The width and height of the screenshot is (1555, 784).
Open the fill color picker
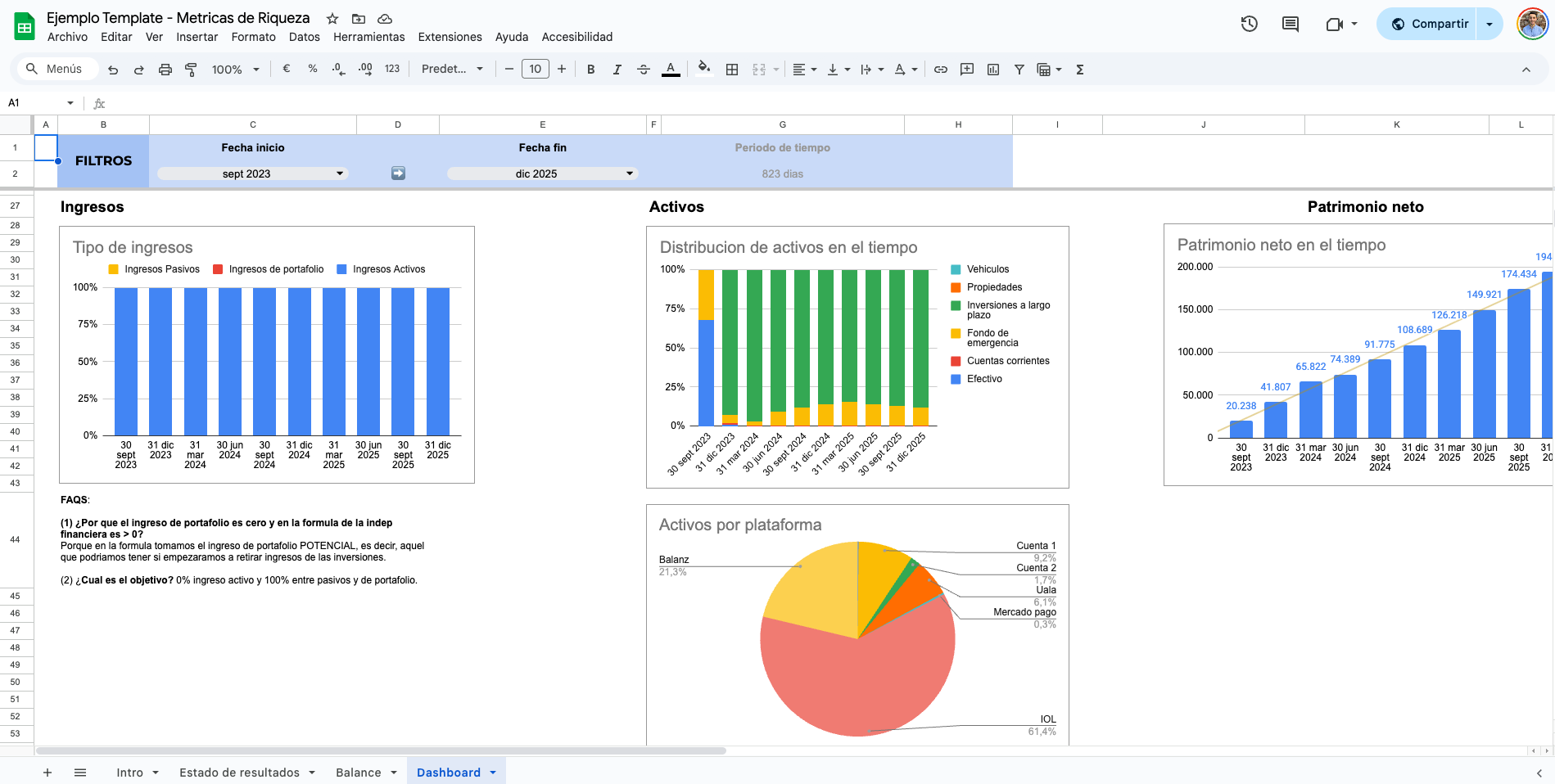[703, 70]
